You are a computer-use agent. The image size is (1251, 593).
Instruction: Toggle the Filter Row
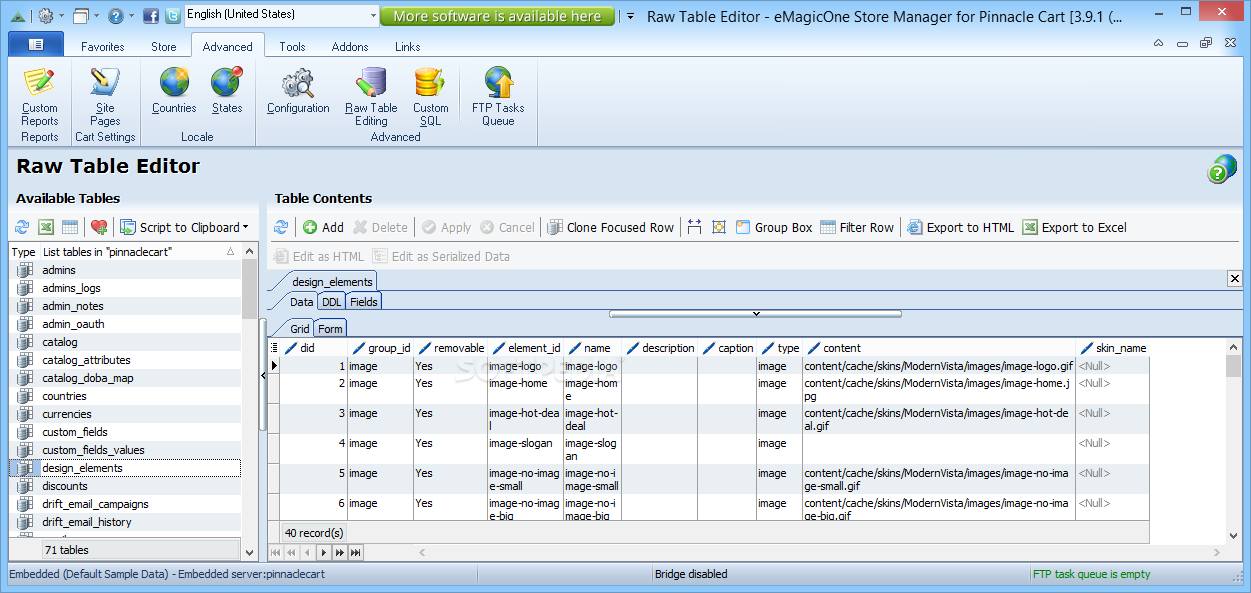click(857, 227)
